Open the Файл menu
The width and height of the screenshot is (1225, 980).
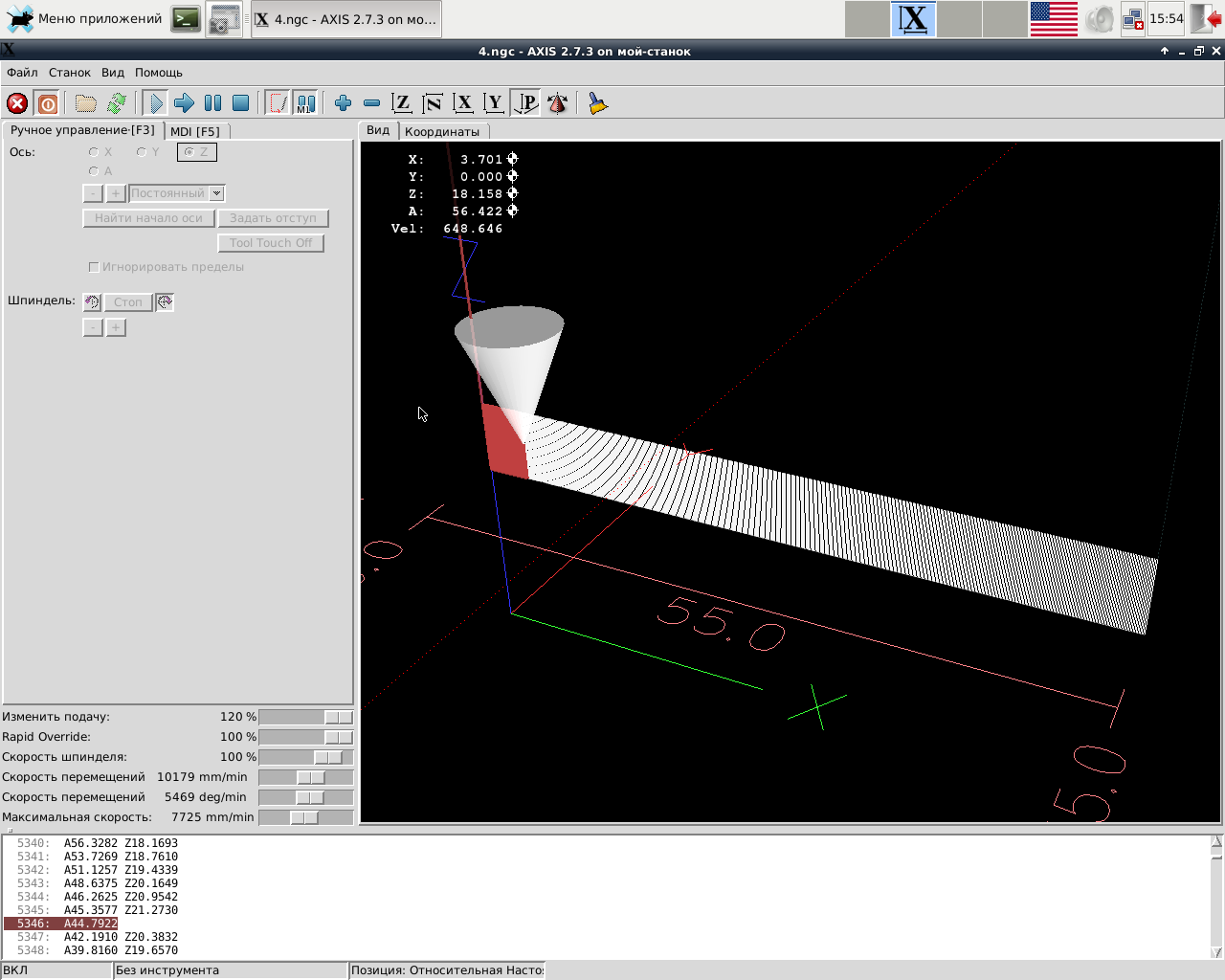point(22,73)
